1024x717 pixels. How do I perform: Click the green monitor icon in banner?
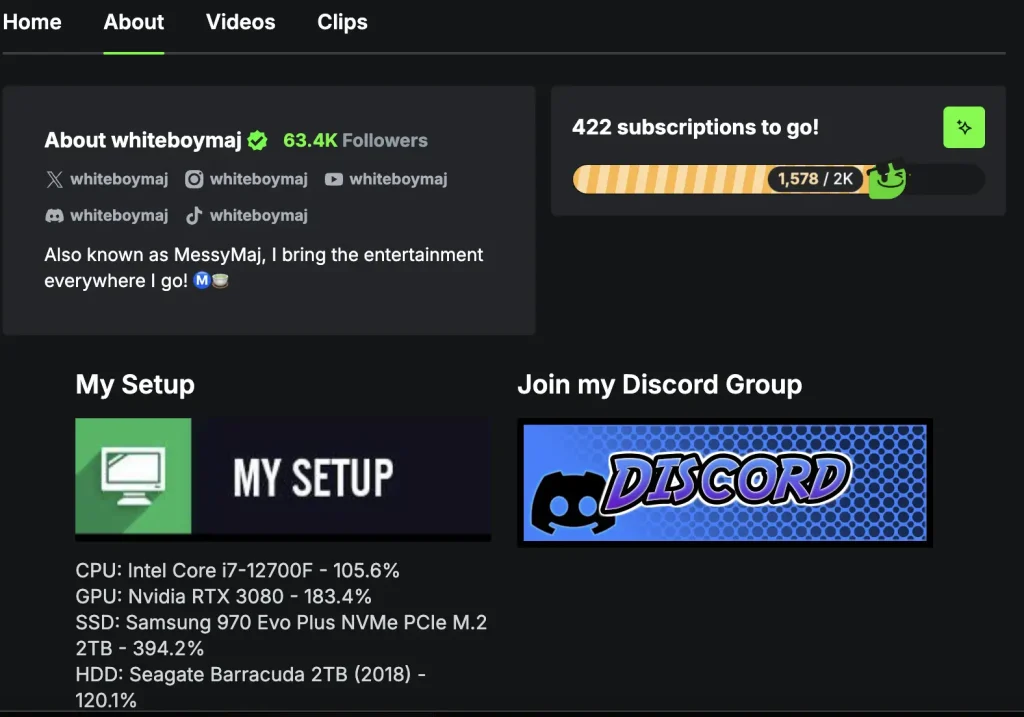point(133,476)
